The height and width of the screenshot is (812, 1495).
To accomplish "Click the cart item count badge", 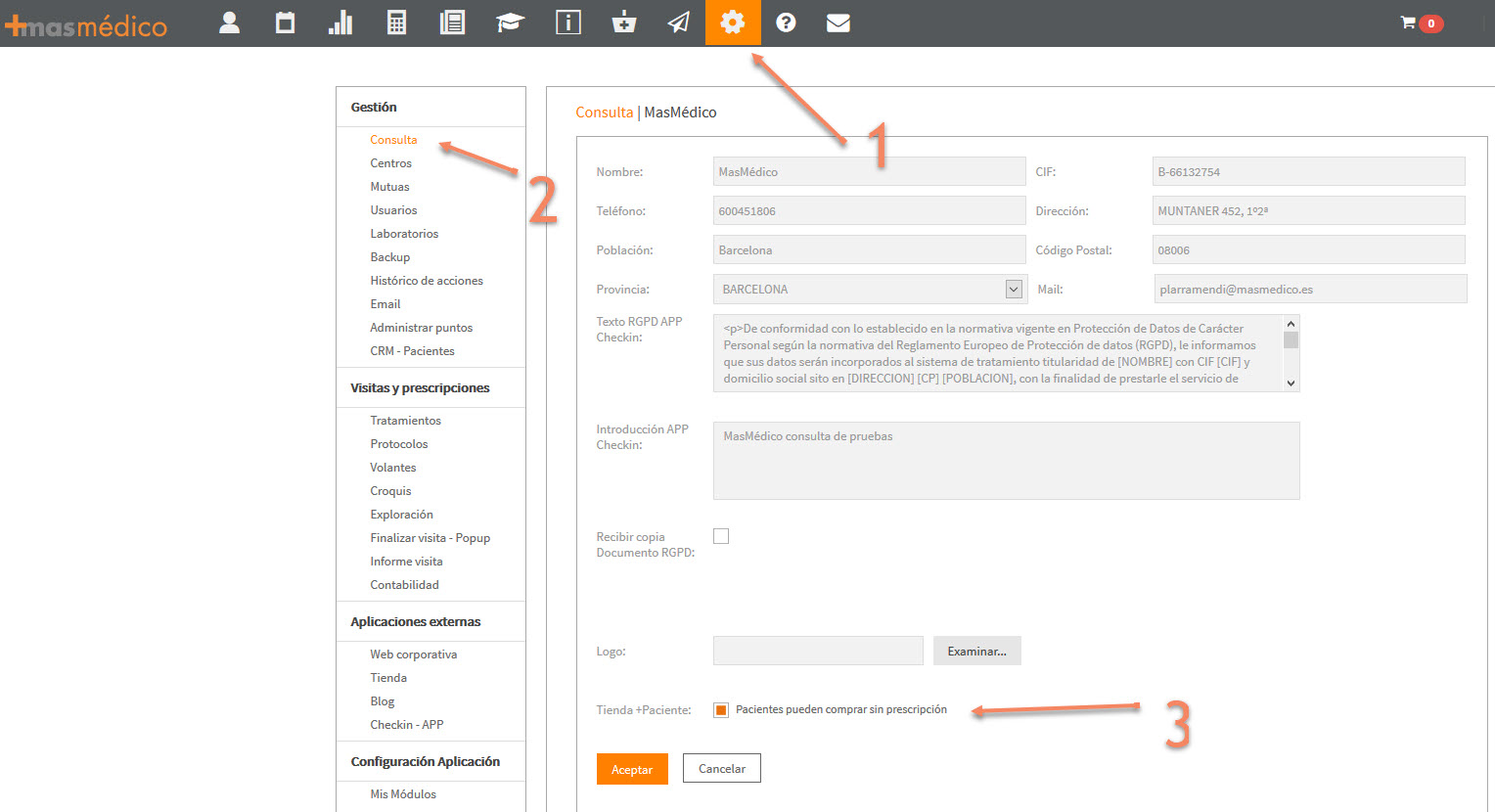I will [x=1431, y=23].
